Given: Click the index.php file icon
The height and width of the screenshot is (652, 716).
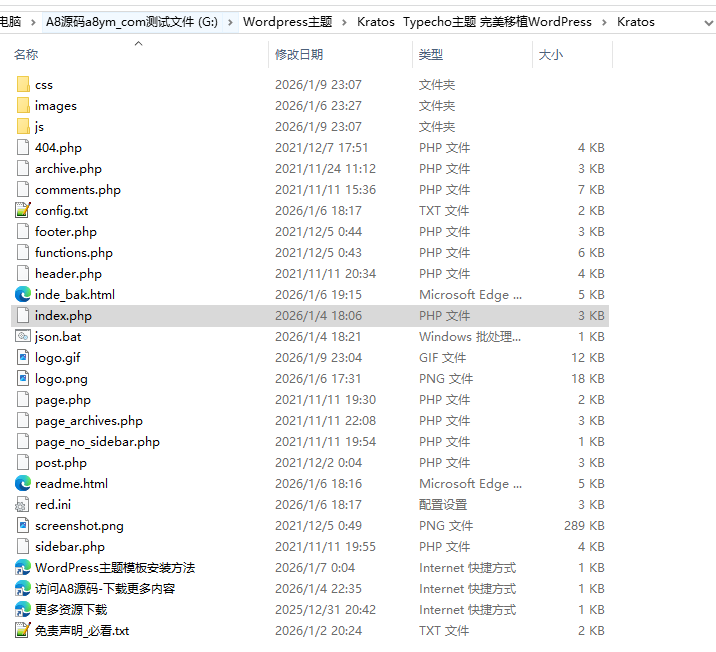Looking at the screenshot, I should (x=23, y=315).
